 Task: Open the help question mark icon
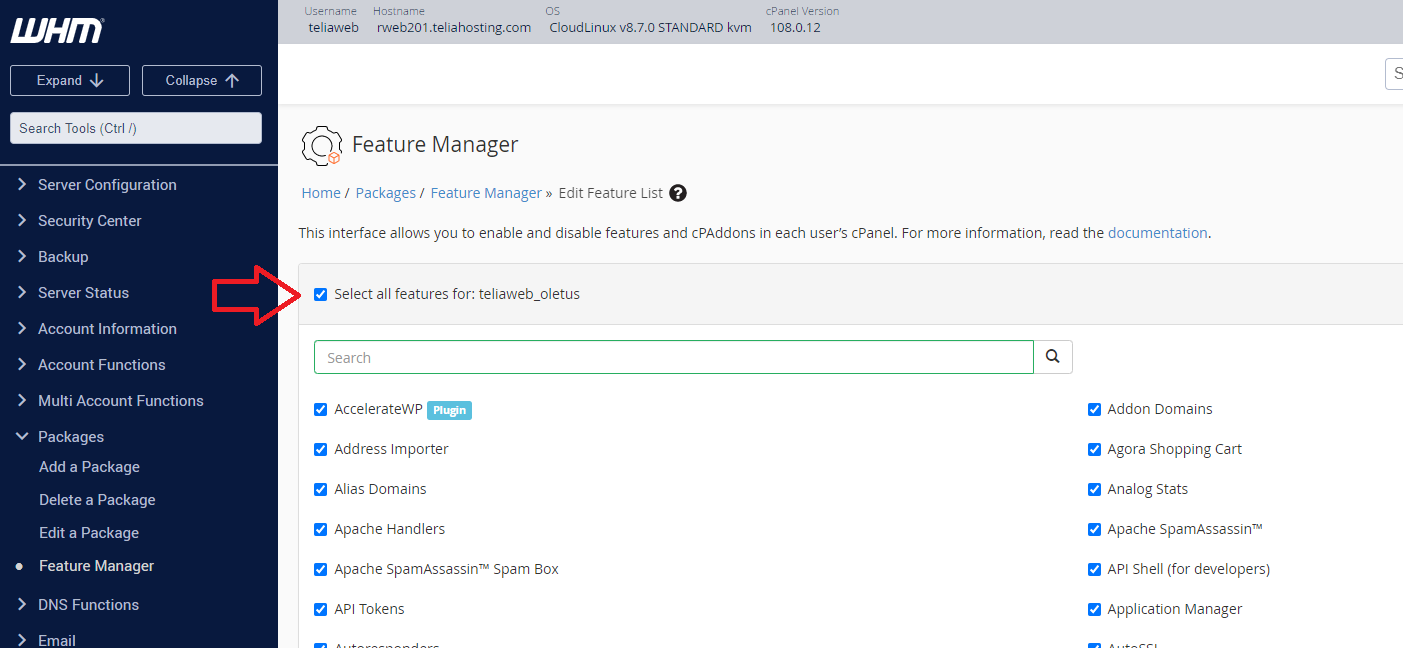(678, 193)
